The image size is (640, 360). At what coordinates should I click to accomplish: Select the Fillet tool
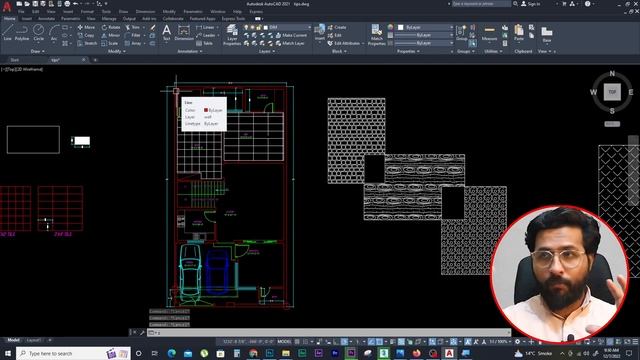coord(133,36)
